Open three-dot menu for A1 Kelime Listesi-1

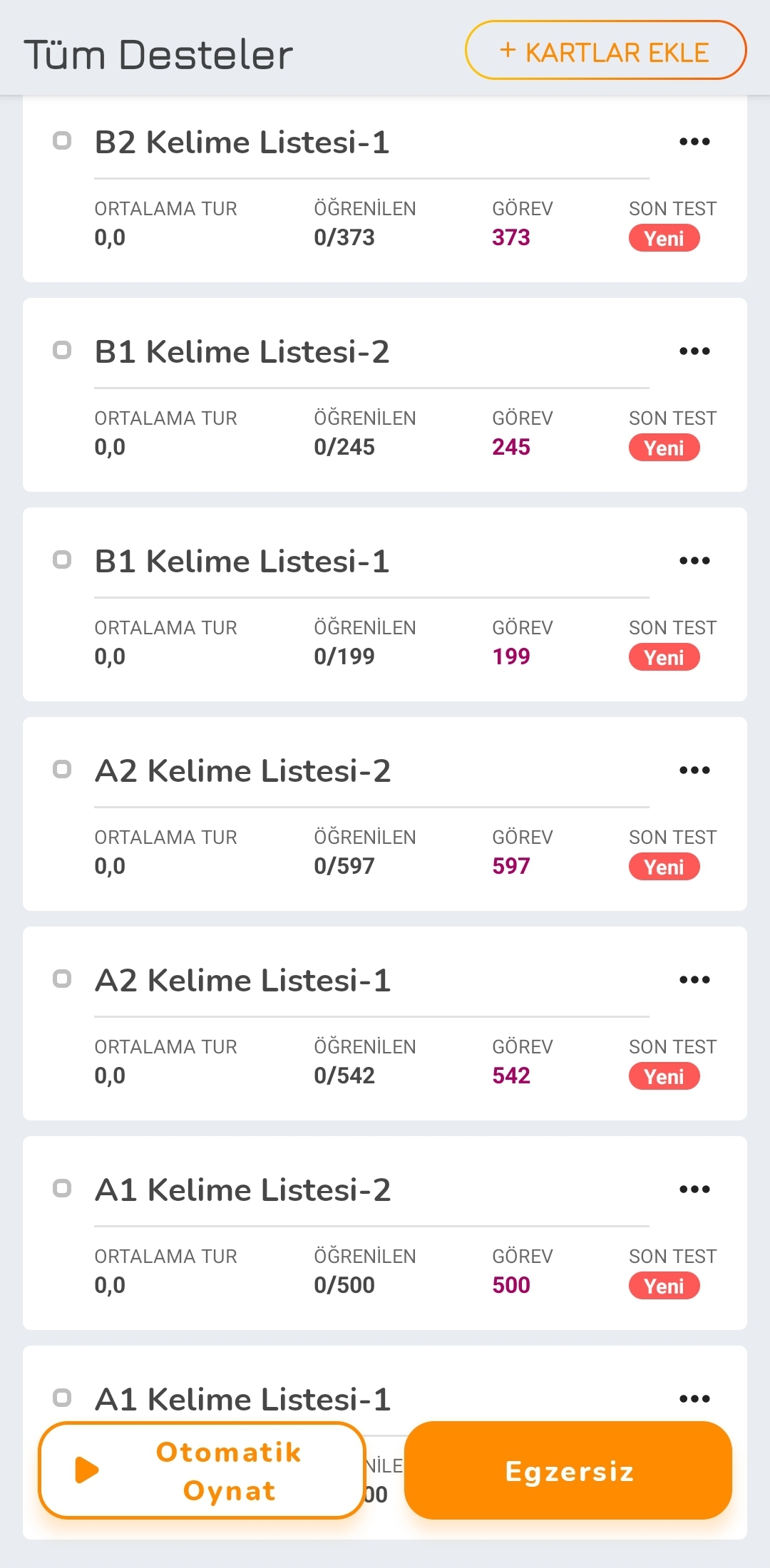click(694, 1399)
